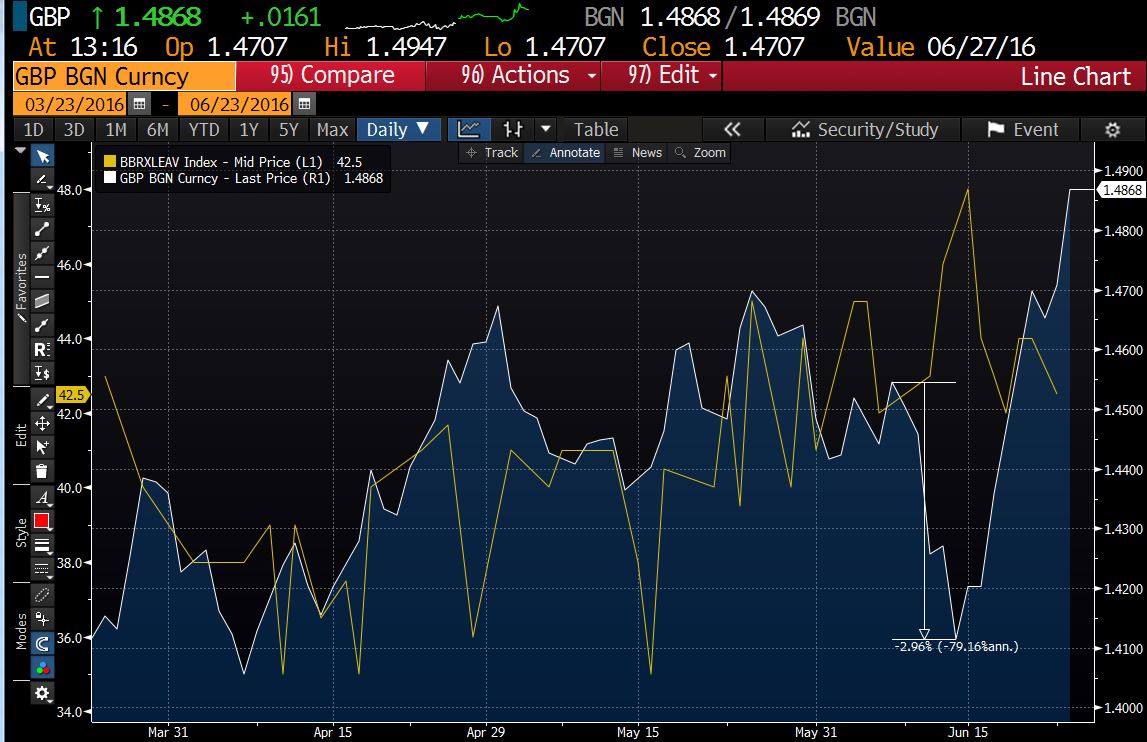Click the Edit pencil tool
Screen dimensions: 1147x742
42,400
